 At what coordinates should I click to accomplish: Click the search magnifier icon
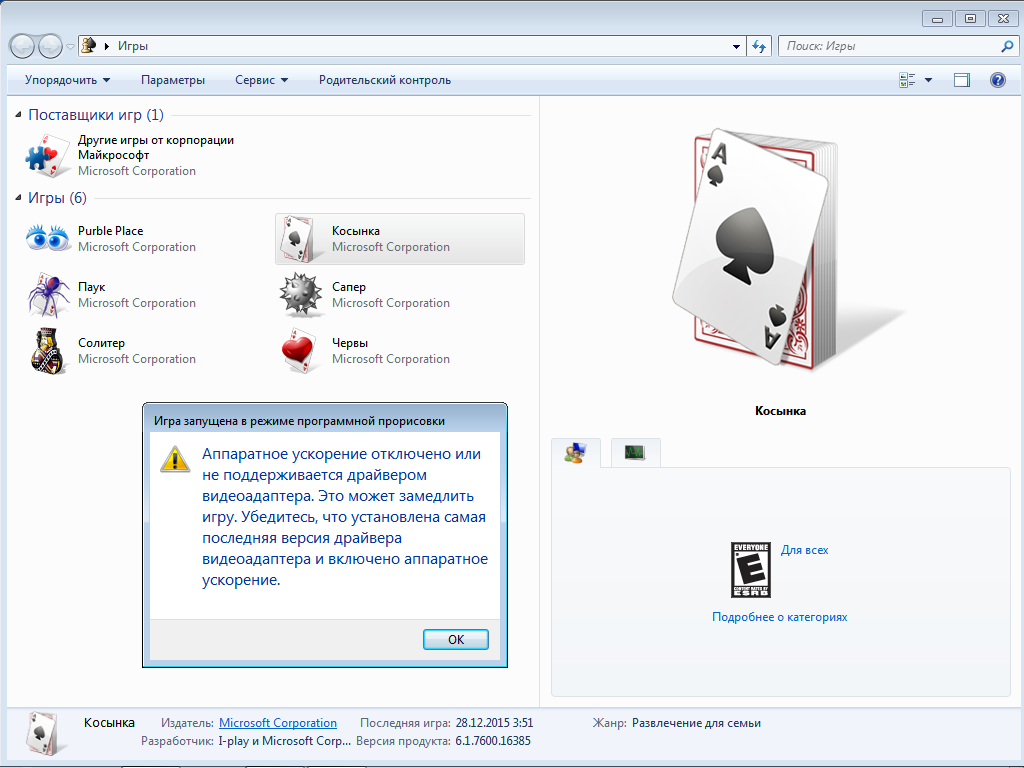click(1007, 46)
